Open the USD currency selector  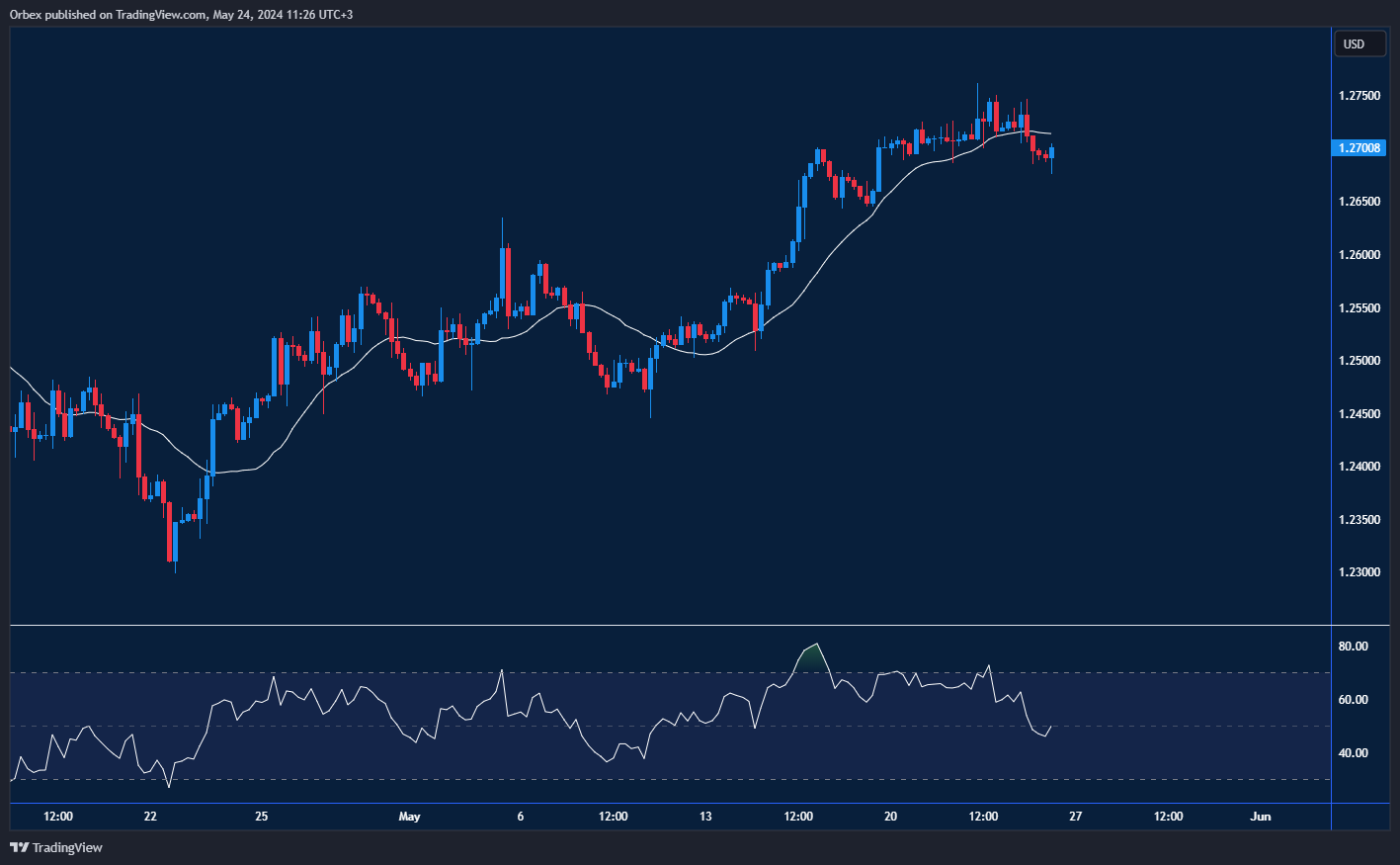coord(1359,43)
